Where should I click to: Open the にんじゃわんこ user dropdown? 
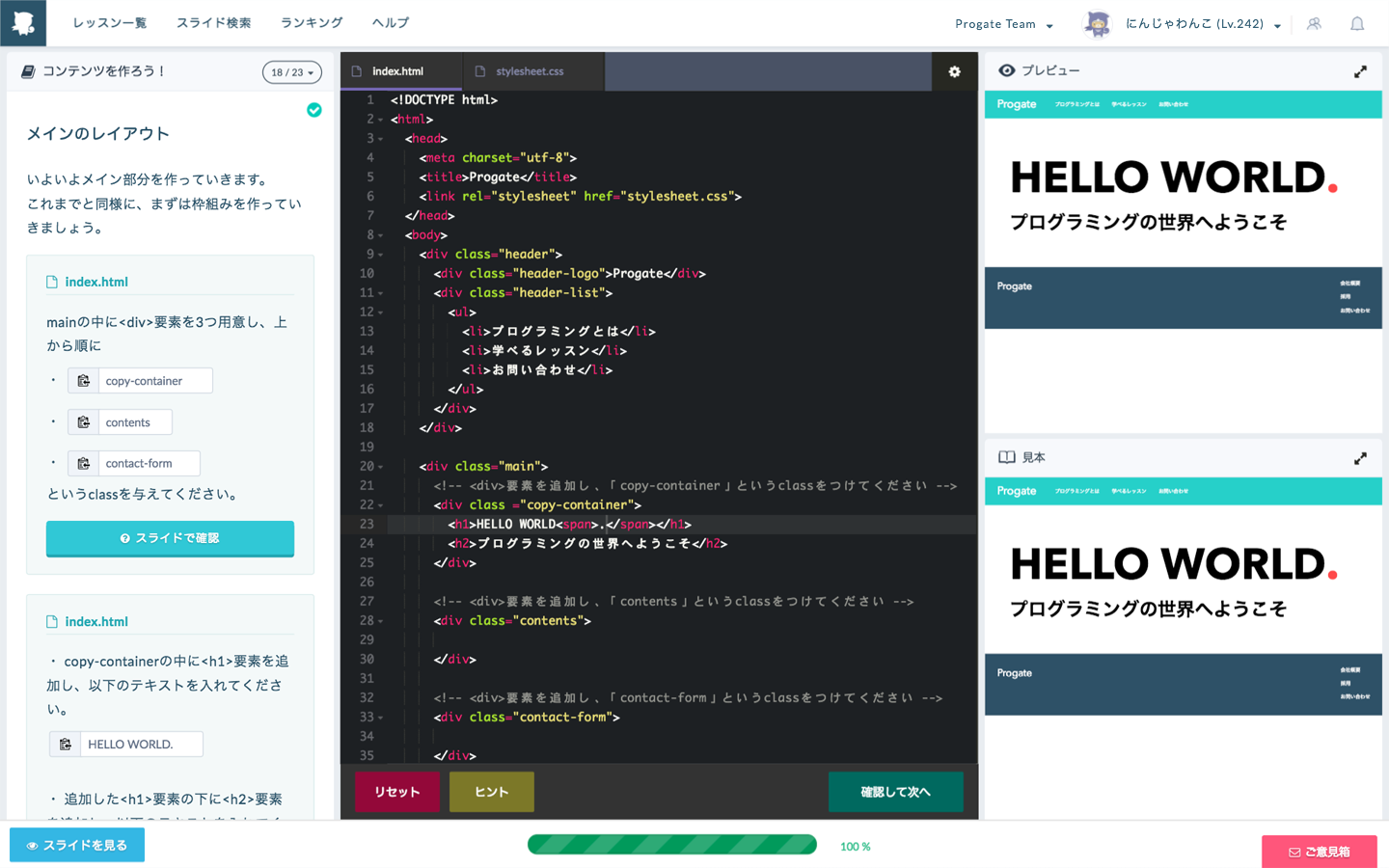(1203, 24)
